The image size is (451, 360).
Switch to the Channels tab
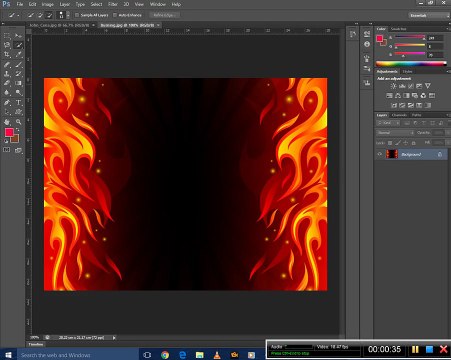[x=399, y=115]
